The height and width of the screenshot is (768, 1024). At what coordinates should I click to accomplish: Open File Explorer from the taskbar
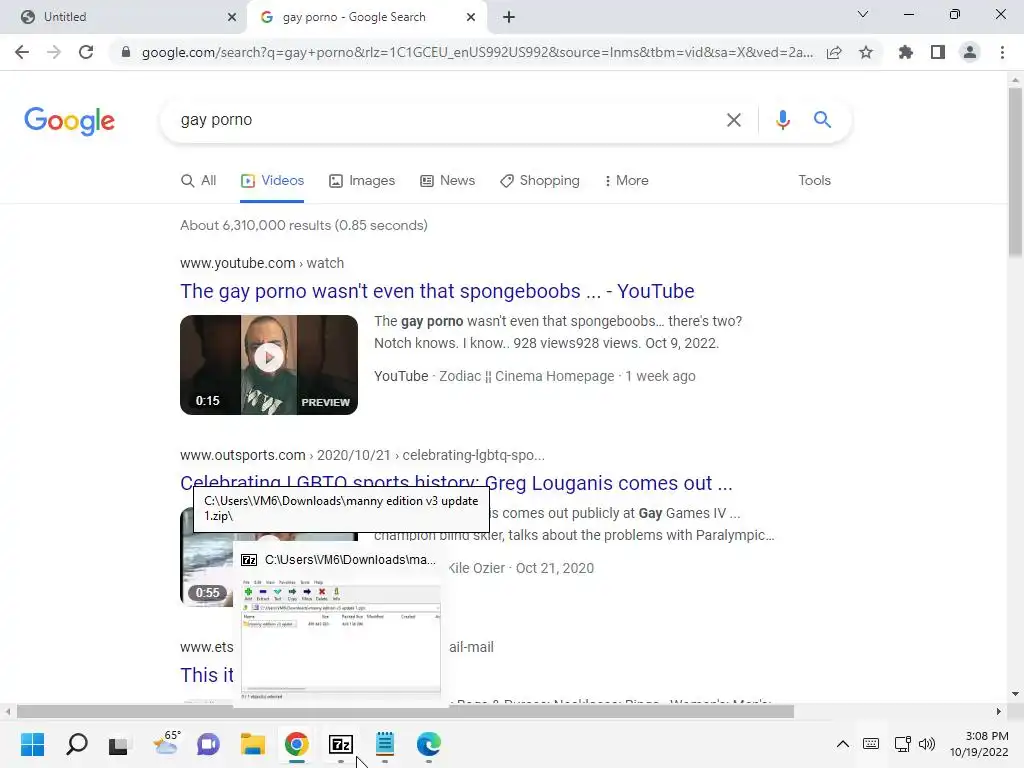pyautogui.click(x=252, y=744)
